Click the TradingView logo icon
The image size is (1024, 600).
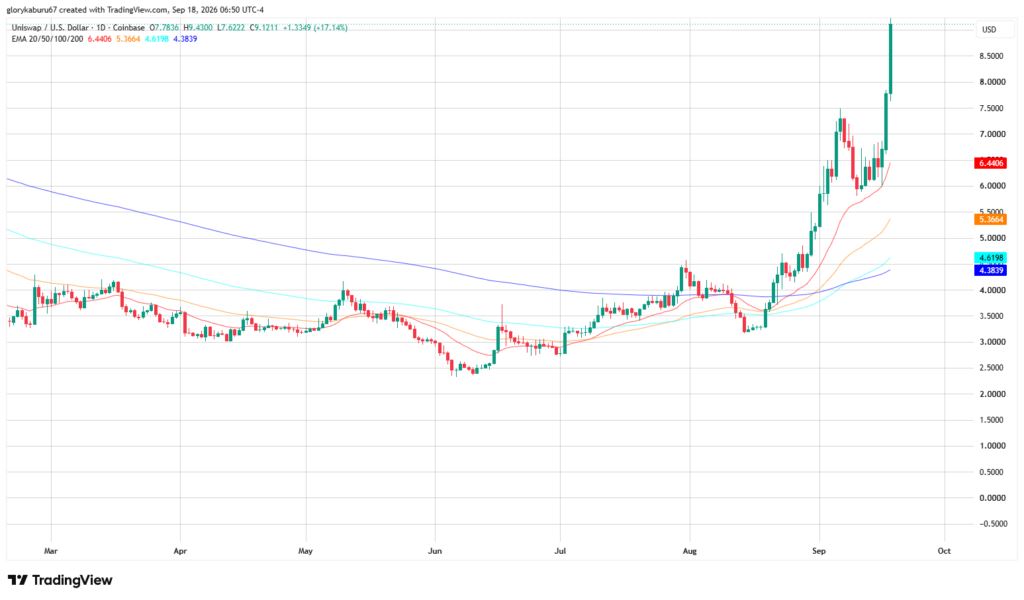(18, 580)
